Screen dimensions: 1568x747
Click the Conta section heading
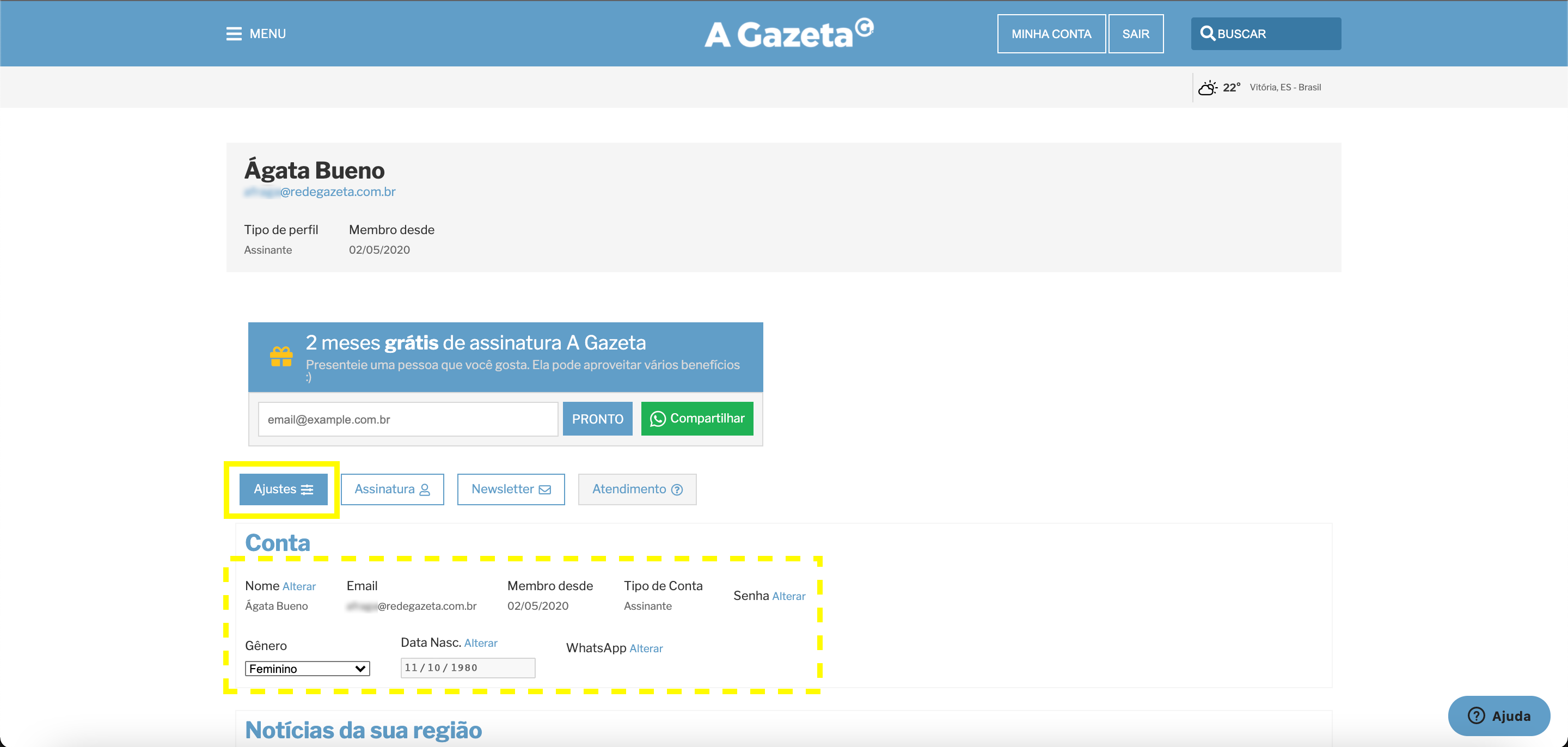point(278,542)
